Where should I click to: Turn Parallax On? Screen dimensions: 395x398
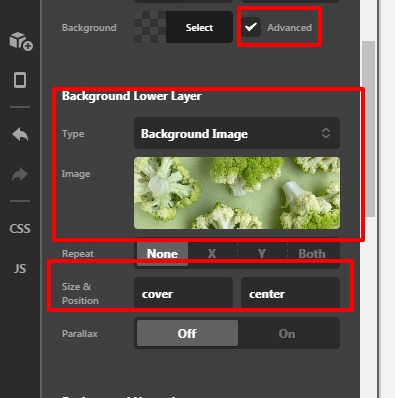[287, 333]
